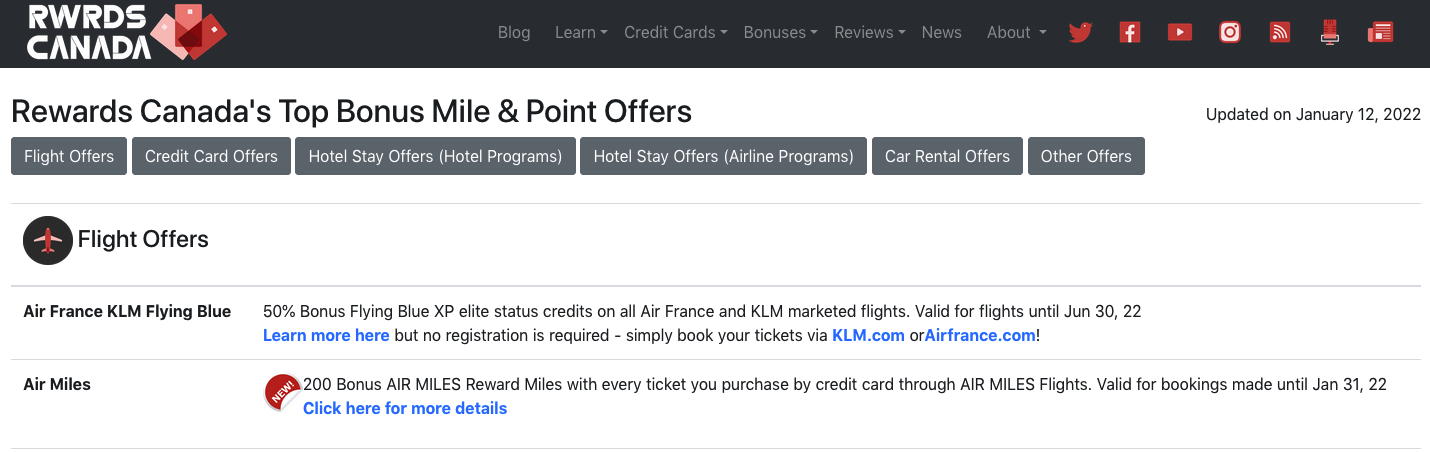The height and width of the screenshot is (453, 1430).
Task: Open the Twitter bird icon link
Action: coord(1079,32)
